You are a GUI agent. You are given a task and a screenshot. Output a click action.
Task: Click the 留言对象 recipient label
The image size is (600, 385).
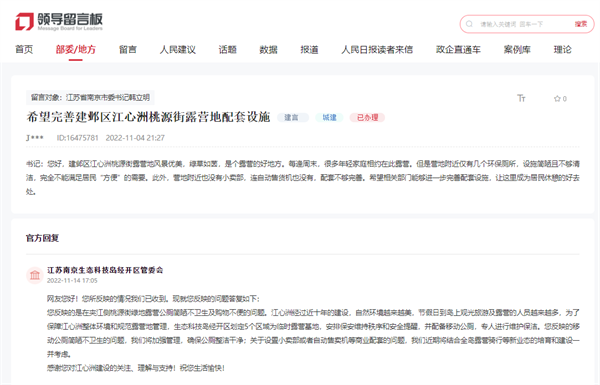[x=90, y=98]
